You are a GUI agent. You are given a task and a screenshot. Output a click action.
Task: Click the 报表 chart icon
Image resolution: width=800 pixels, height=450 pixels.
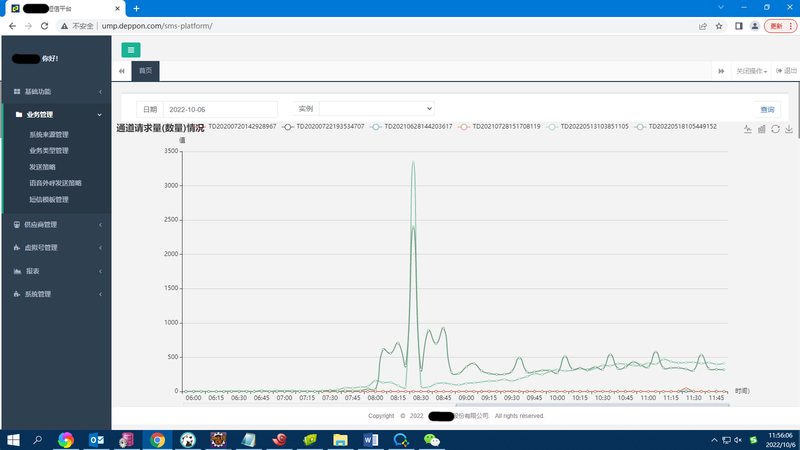[x=17, y=271]
